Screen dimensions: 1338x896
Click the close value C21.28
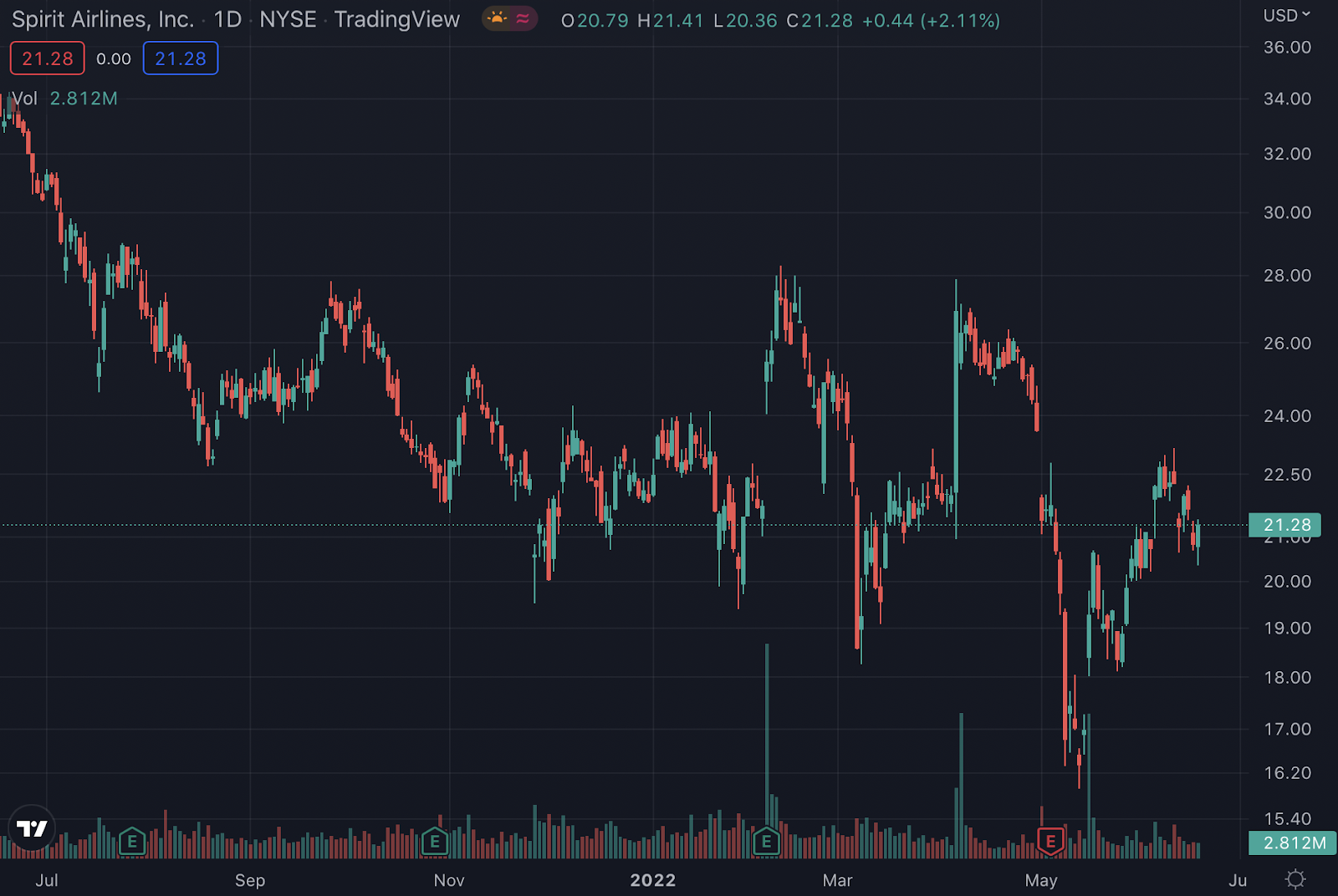click(820, 20)
